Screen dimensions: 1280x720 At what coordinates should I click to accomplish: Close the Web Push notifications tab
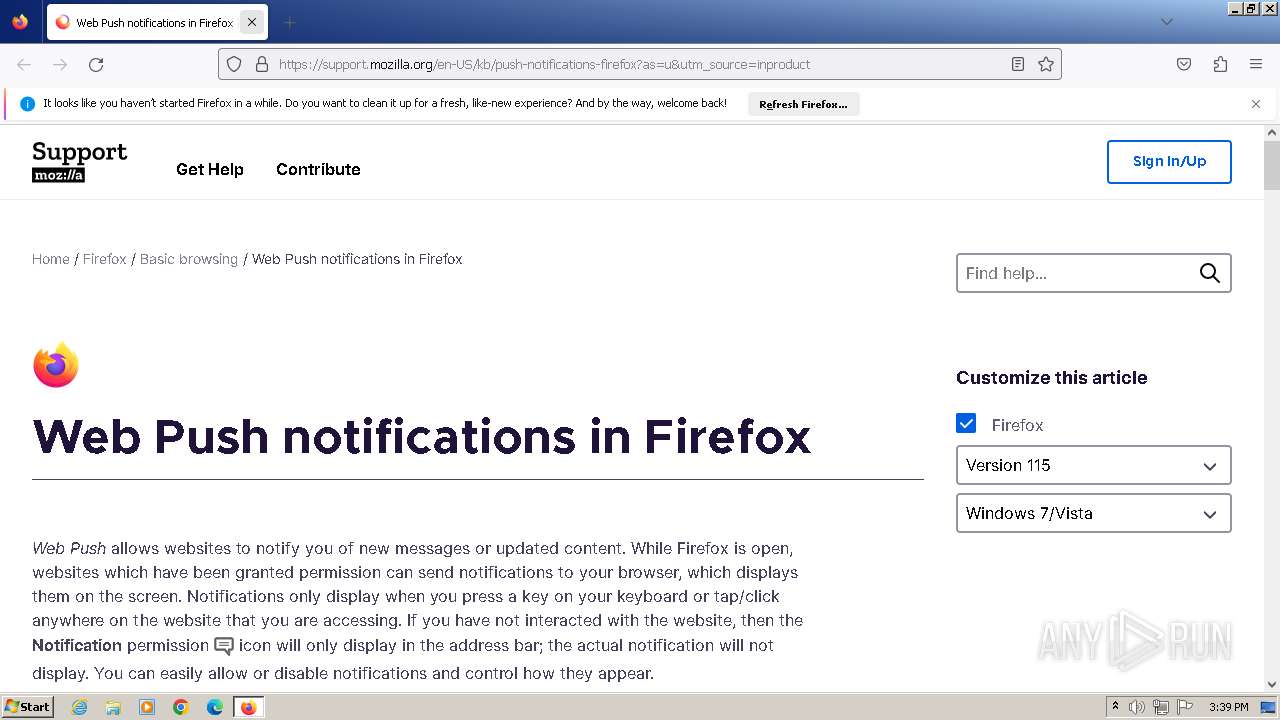tap(251, 22)
